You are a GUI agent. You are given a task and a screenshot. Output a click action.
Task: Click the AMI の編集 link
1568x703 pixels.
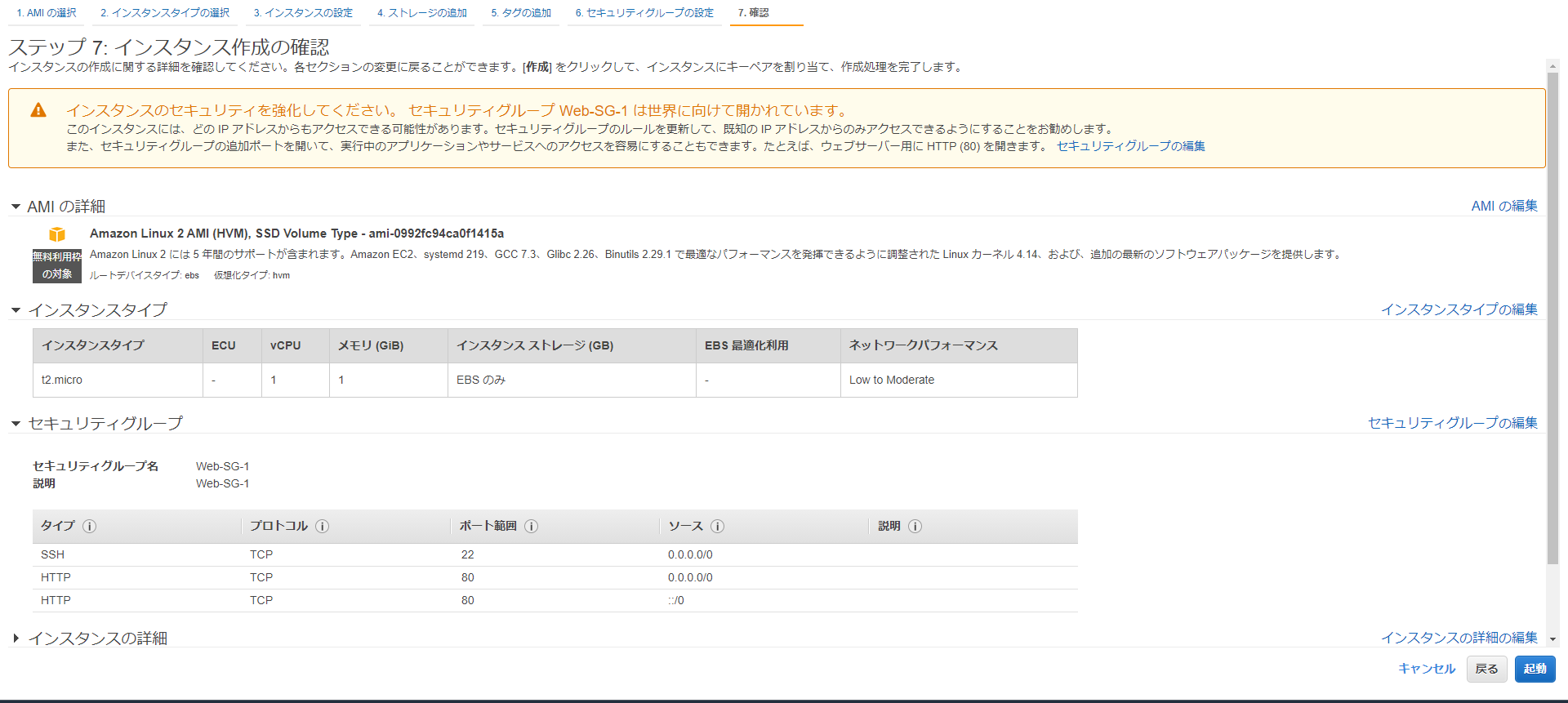click(1504, 206)
